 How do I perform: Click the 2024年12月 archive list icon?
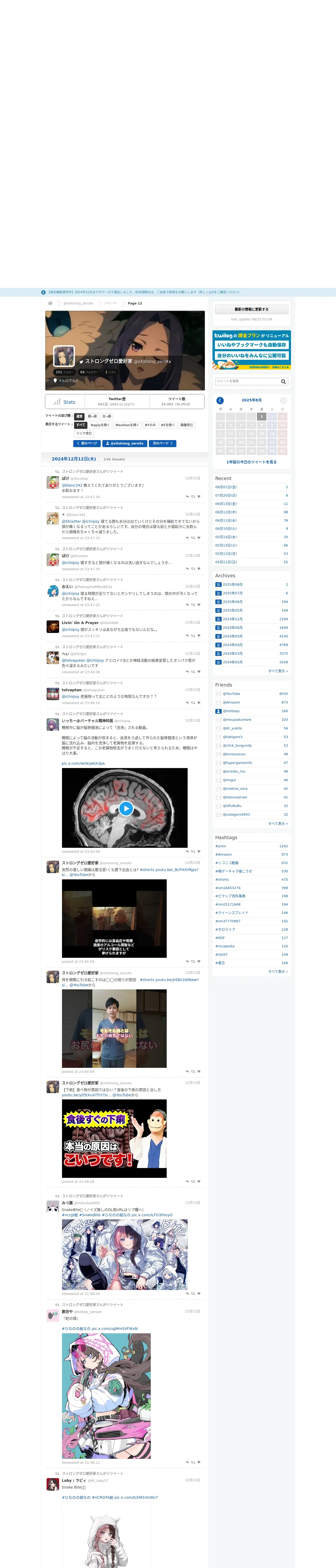coord(218,619)
